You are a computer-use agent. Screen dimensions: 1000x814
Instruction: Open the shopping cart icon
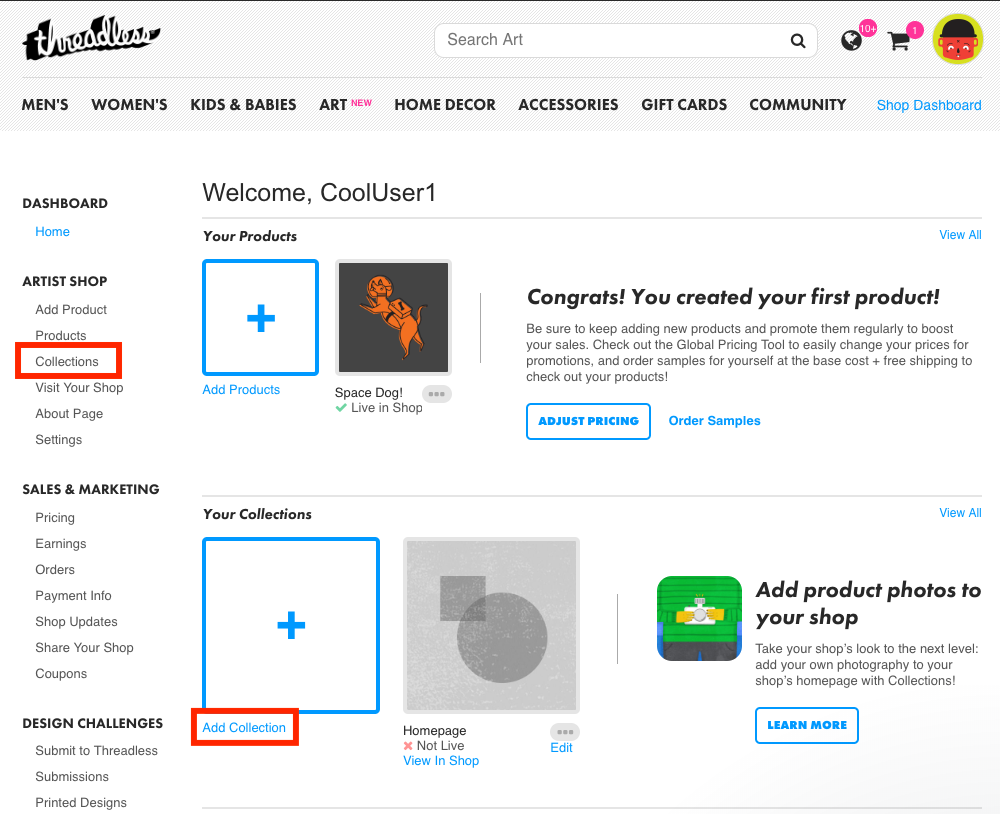pyautogui.click(x=899, y=41)
